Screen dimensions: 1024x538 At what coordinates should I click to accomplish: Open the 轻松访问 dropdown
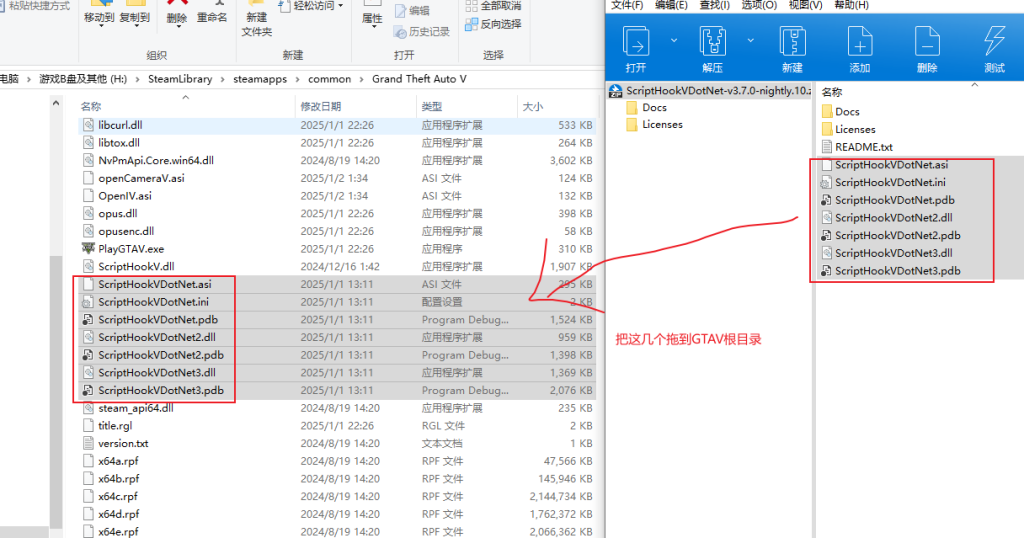pyautogui.click(x=311, y=6)
